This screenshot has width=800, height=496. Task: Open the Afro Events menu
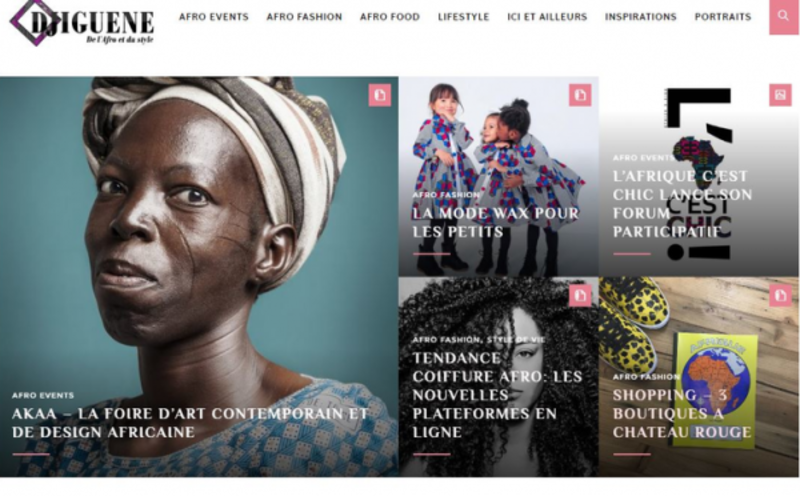click(214, 17)
